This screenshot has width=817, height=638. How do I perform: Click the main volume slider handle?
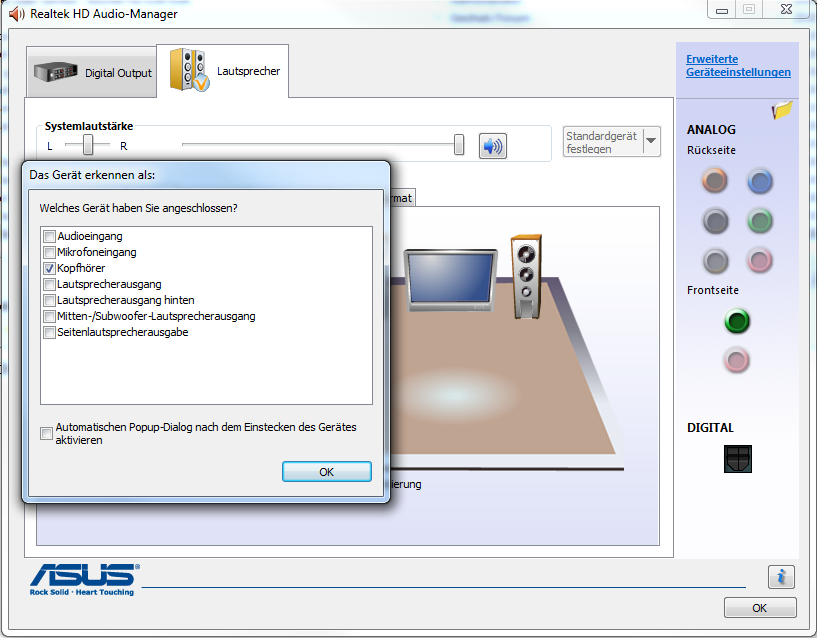pyautogui.click(x=459, y=144)
